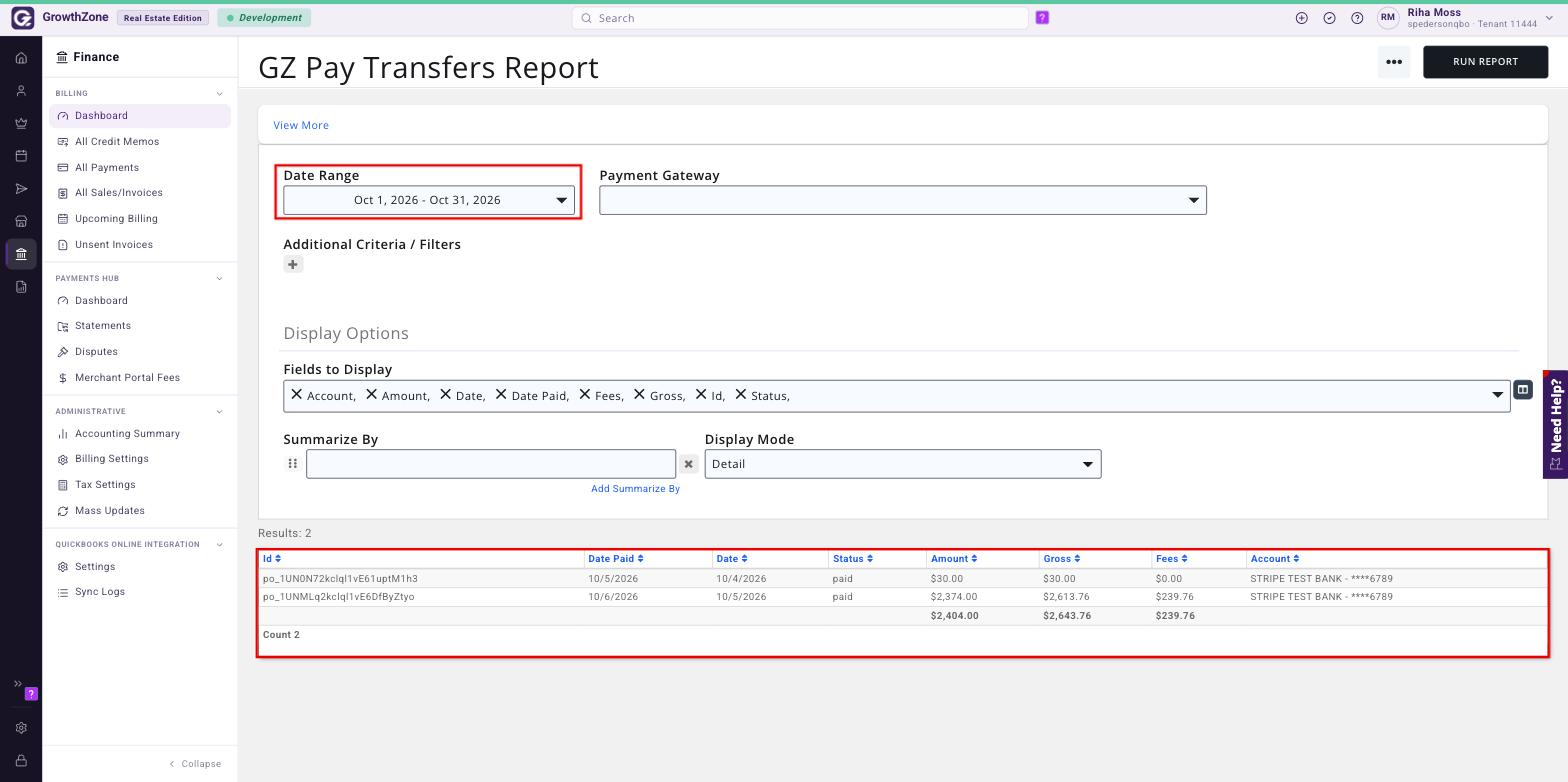Collapse the Billing section chevron
The height and width of the screenshot is (782, 1568).
tap(220, 94)
